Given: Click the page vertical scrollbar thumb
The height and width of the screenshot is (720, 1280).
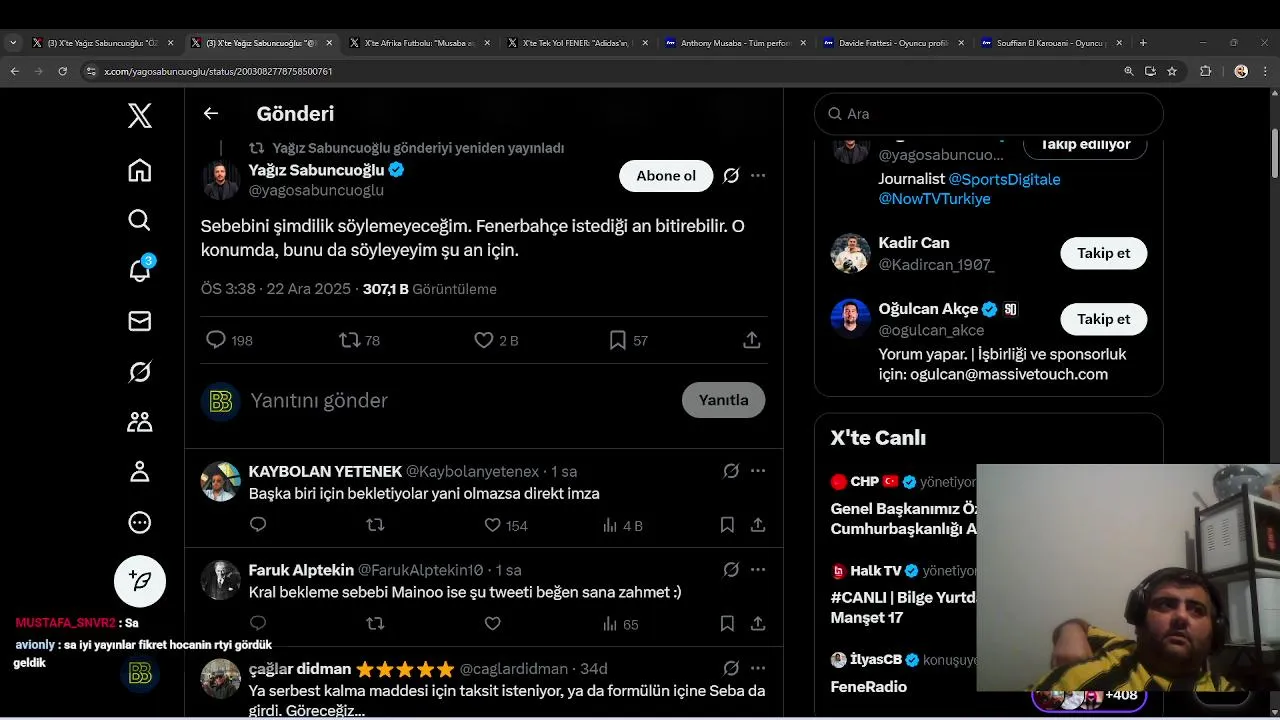Looking at the screenshot, I should pyautogui.click(x=1275, y=153).
